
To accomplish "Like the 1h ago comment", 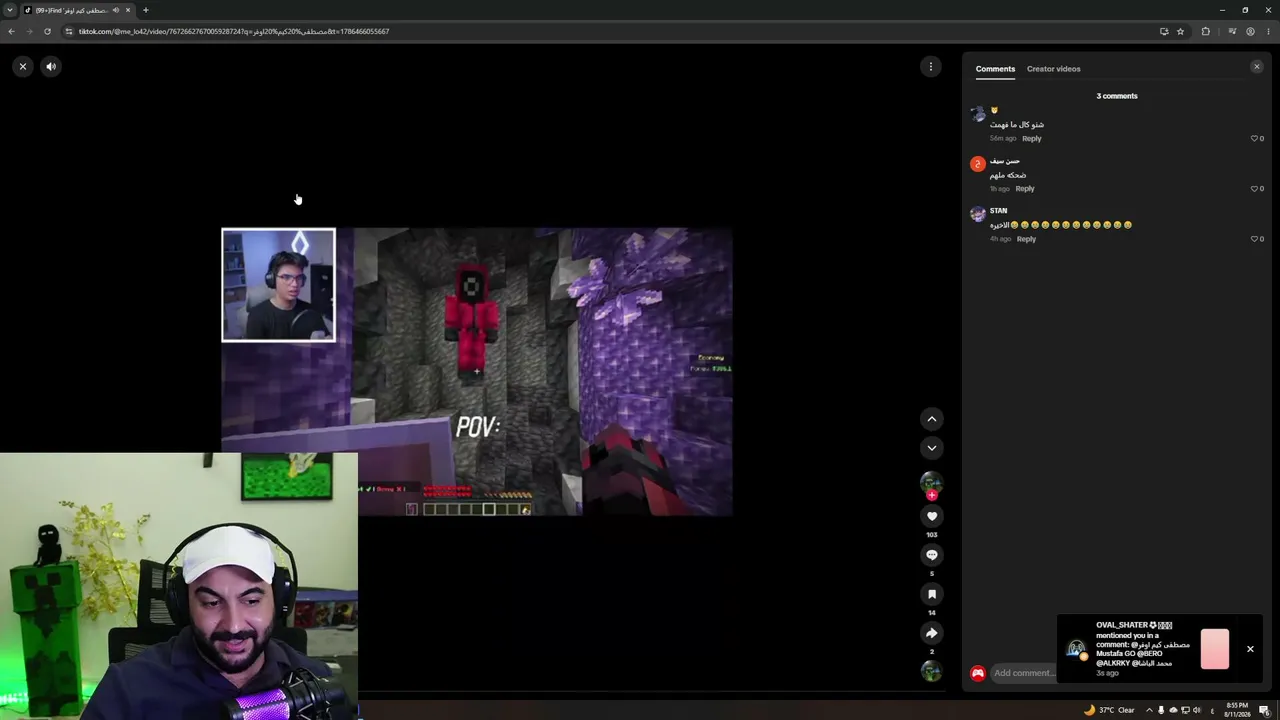I will click(x=1255, y=189).
